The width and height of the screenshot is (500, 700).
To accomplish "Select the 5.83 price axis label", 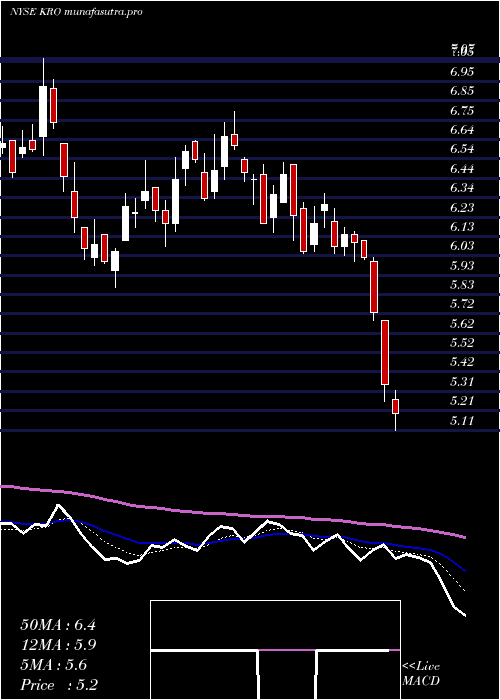I will click(x=462, y=285).
